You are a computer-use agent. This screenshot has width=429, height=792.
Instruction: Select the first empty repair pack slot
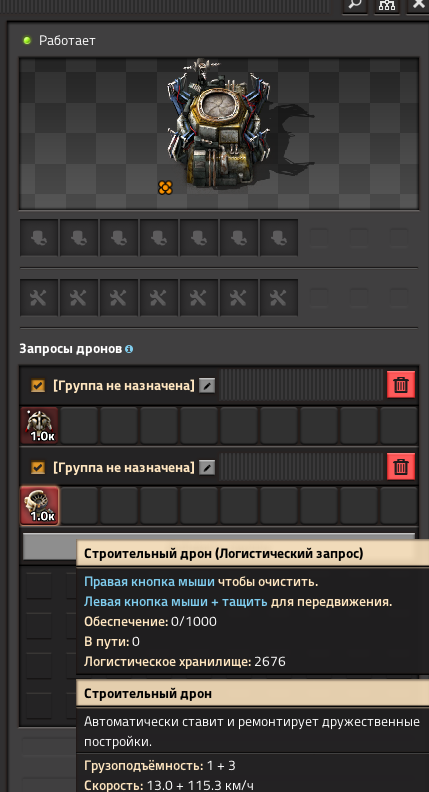39,298
